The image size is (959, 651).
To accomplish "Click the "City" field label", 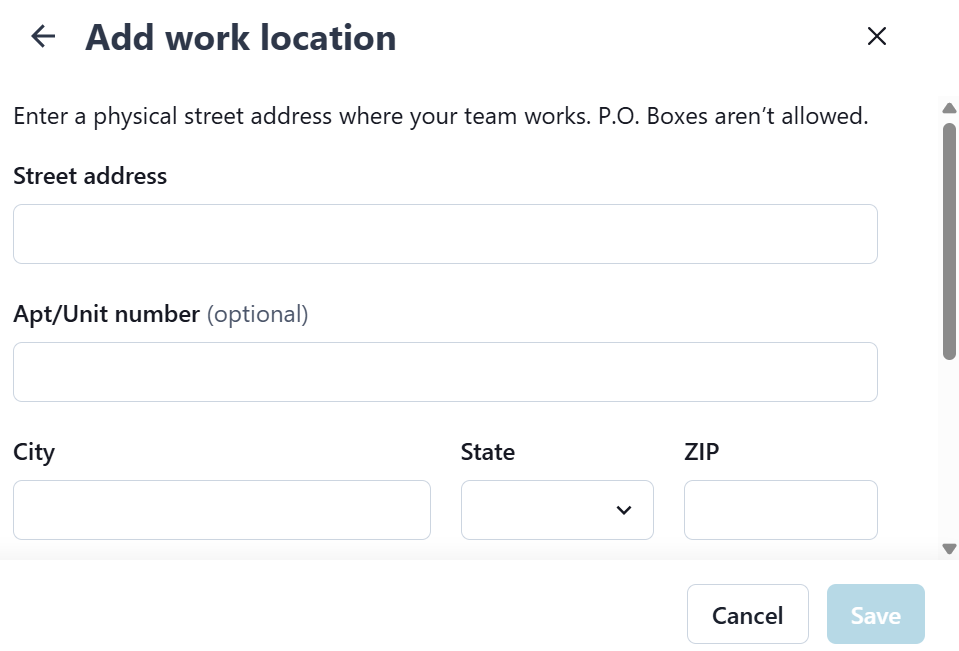I will [x=34, y=452].
